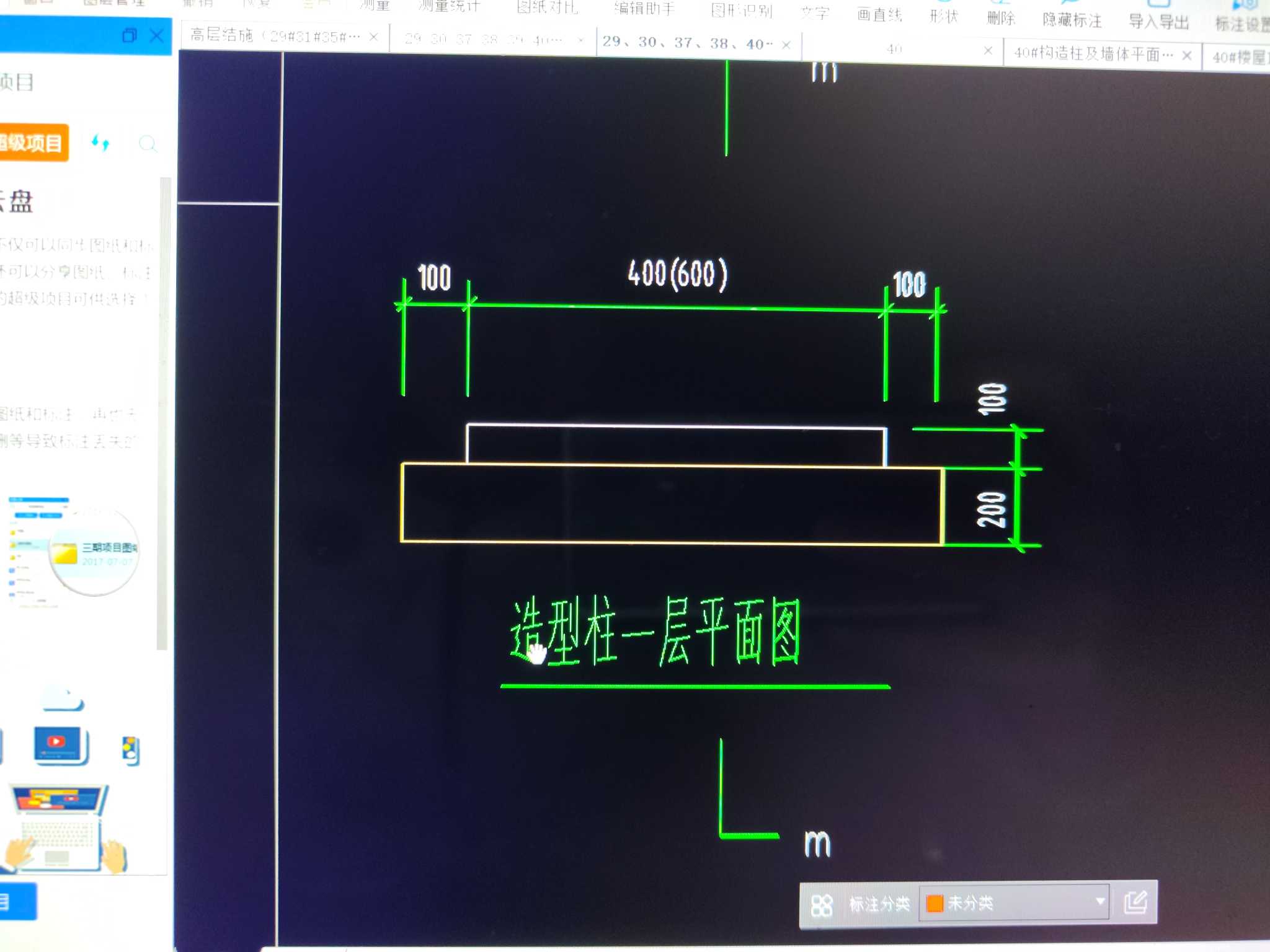Click the grid icon beside 标注分类
Viewport: 1270px width, 952px height.
pos(822,905)
